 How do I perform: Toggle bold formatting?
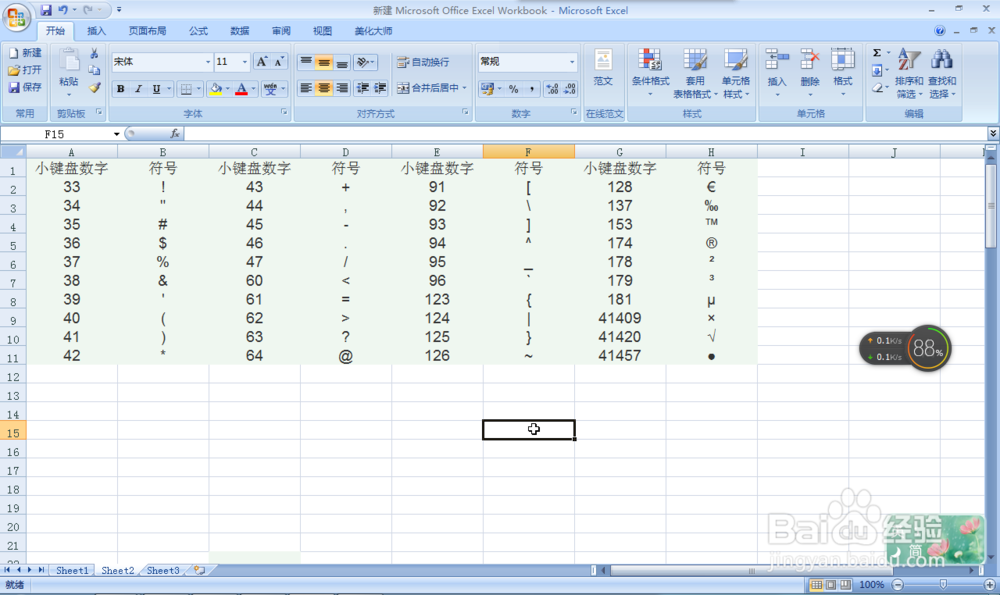point(120,89)
